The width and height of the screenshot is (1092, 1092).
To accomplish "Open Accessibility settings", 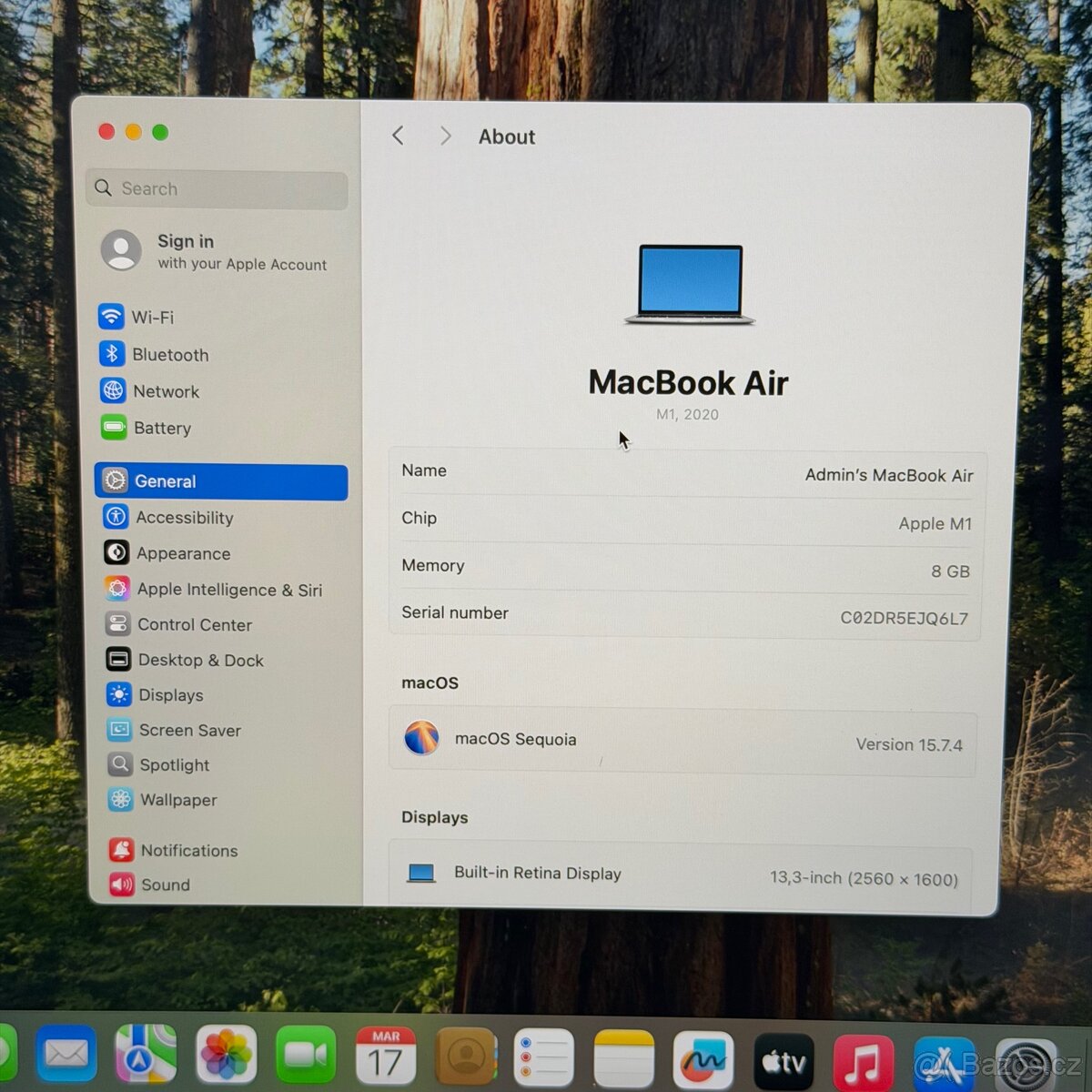I will click(168, 517).
